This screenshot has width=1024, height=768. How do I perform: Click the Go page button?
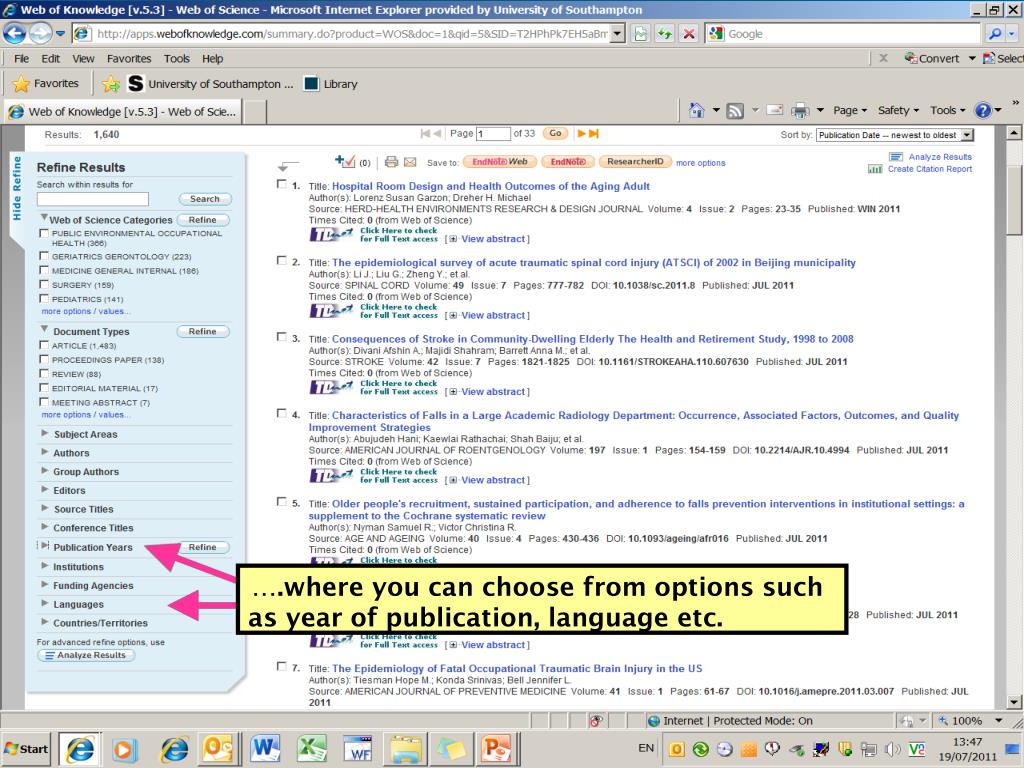tap(555, 133)
